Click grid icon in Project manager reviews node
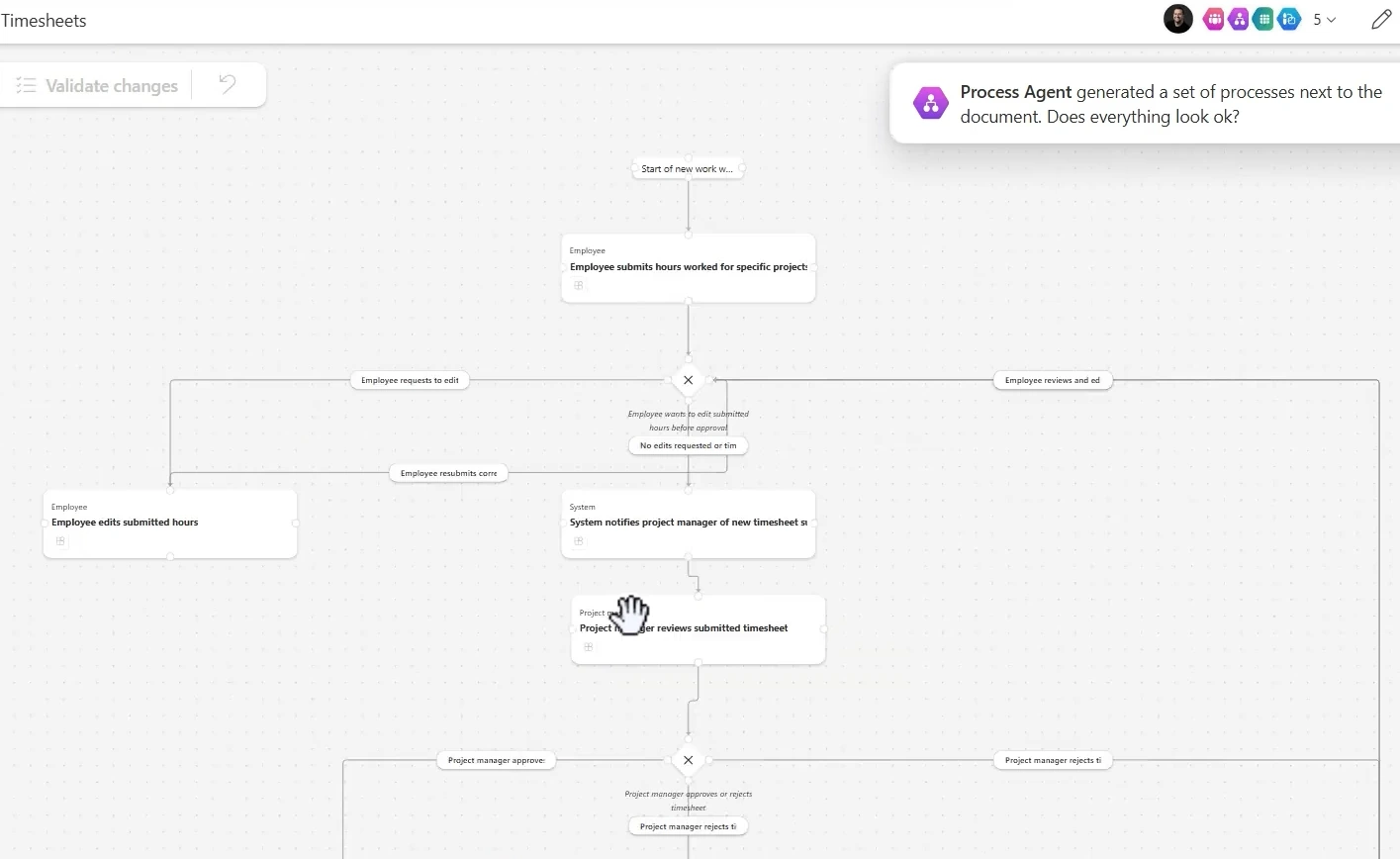Image resolution: width=1400 pixels, height=859 pixels. (589, 647)
